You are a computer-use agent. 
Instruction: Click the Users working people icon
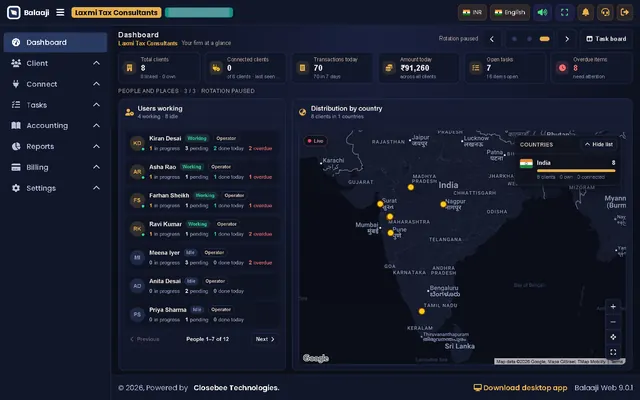coord(129,112)
